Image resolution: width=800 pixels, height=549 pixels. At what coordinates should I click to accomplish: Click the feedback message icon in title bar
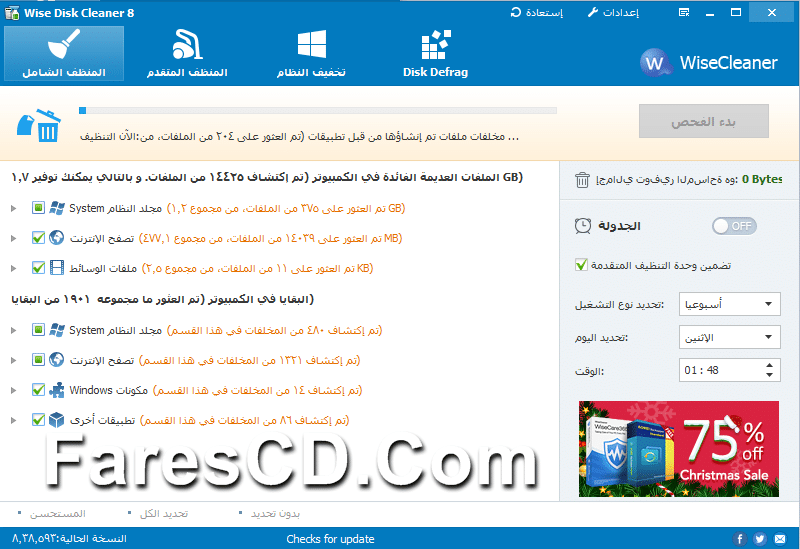pos(684,12)
